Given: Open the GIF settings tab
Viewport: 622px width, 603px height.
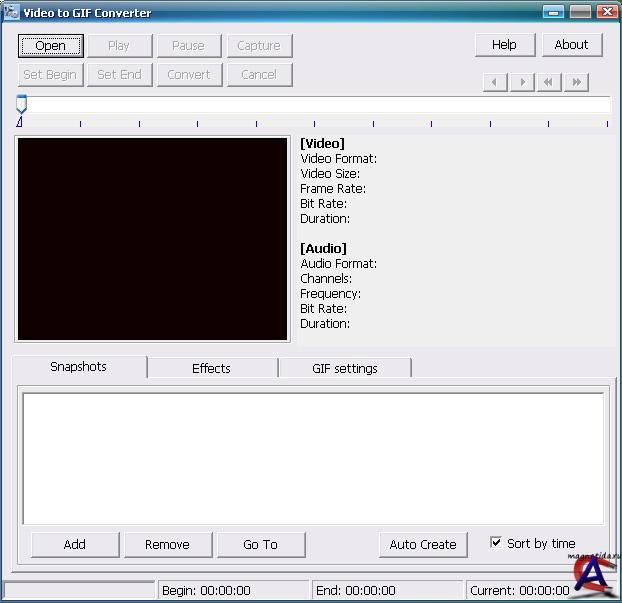Looking at the screenshot, I should 345,369.
